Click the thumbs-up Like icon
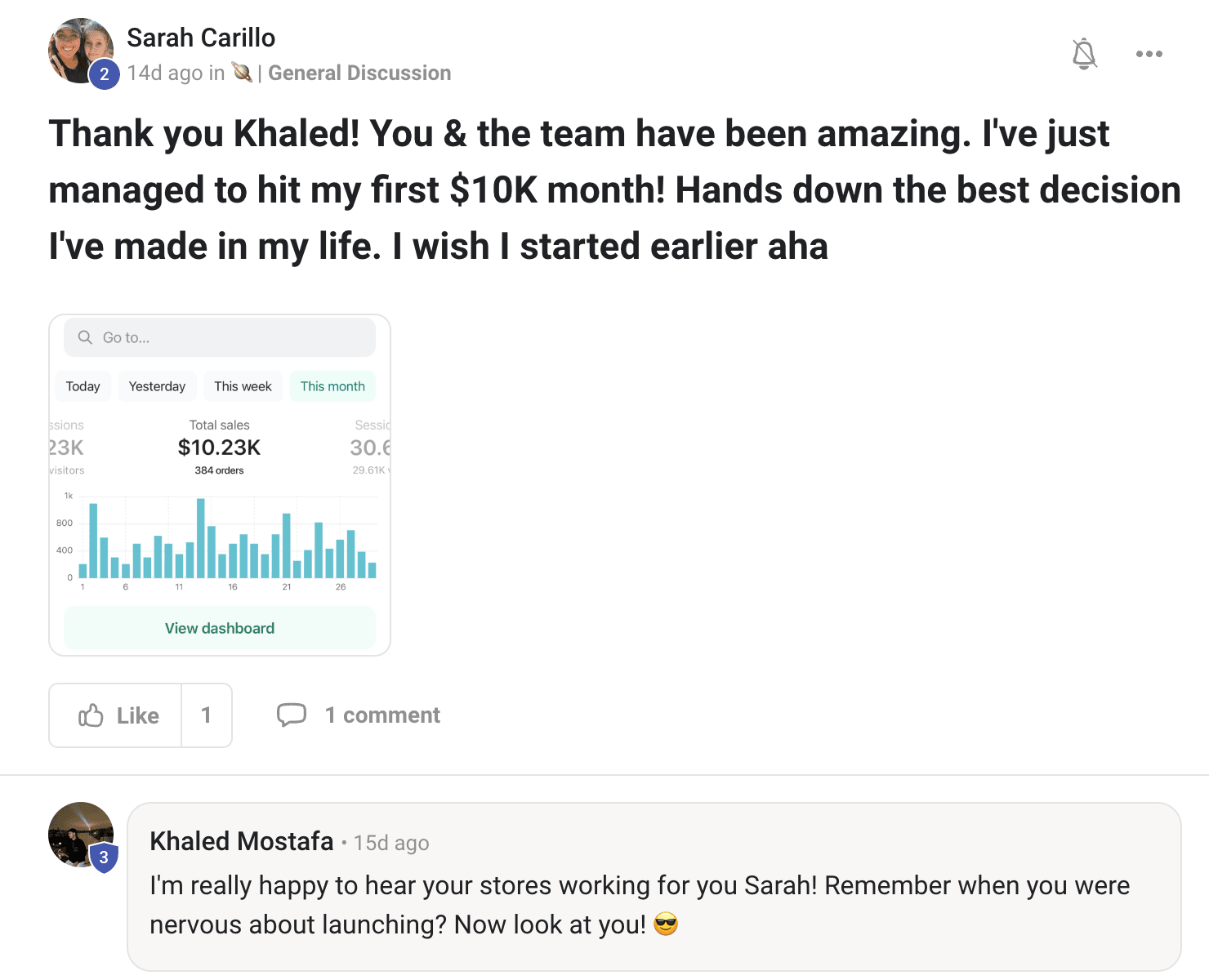The width and height of the screenshot is (1209, 980). coord(91,715)
